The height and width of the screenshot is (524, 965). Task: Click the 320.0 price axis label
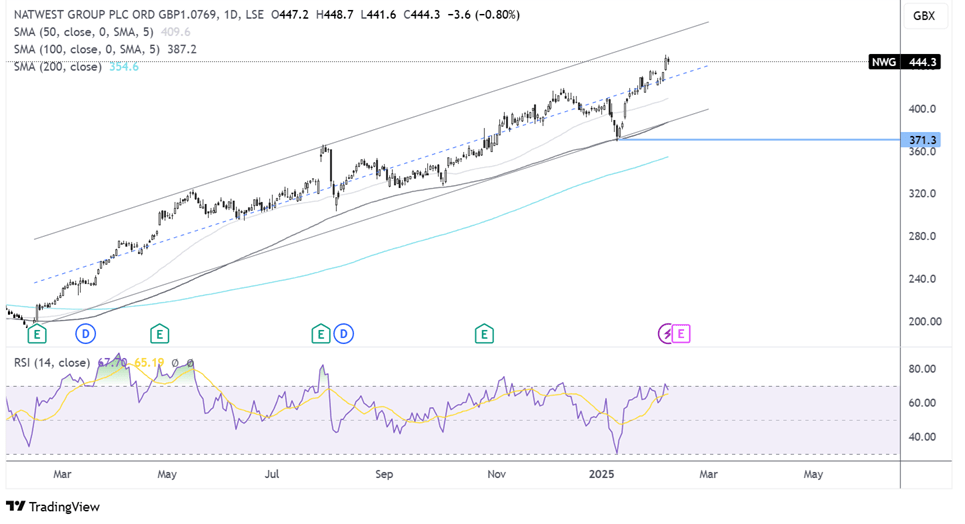(922, 193)
